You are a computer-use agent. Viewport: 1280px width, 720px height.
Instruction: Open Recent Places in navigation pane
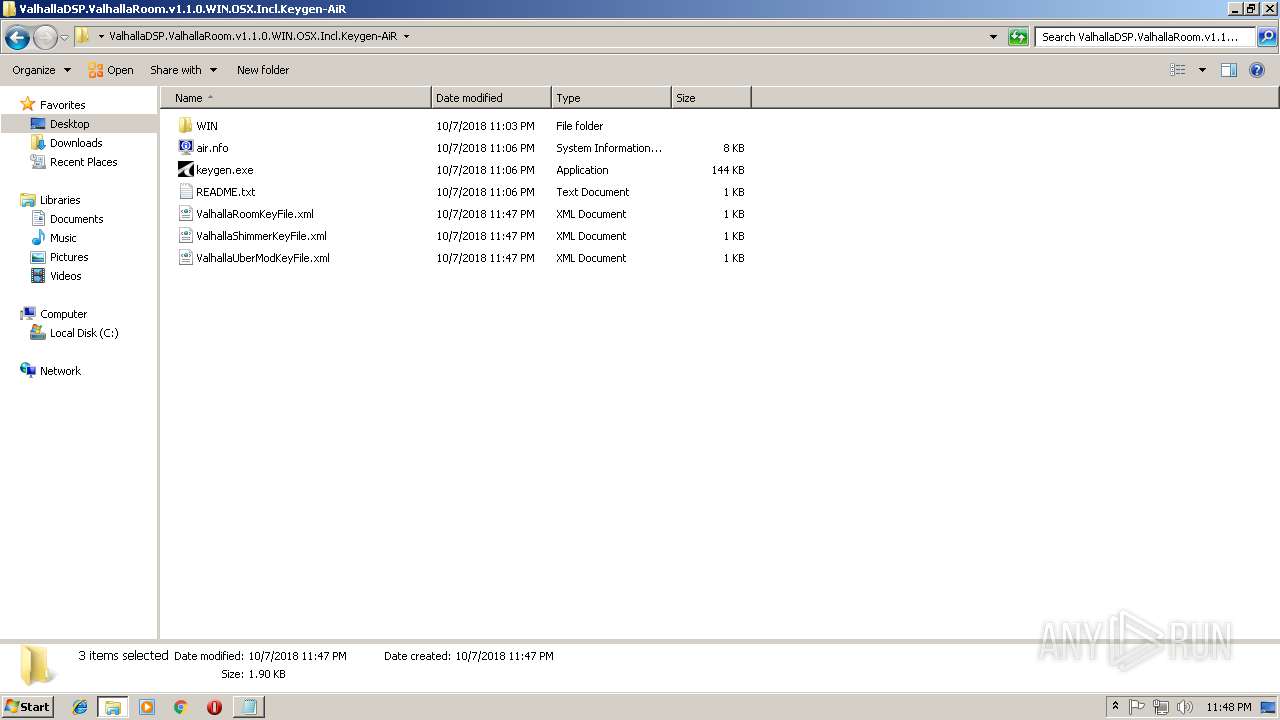pyautogui.click(x=83, y=162)
